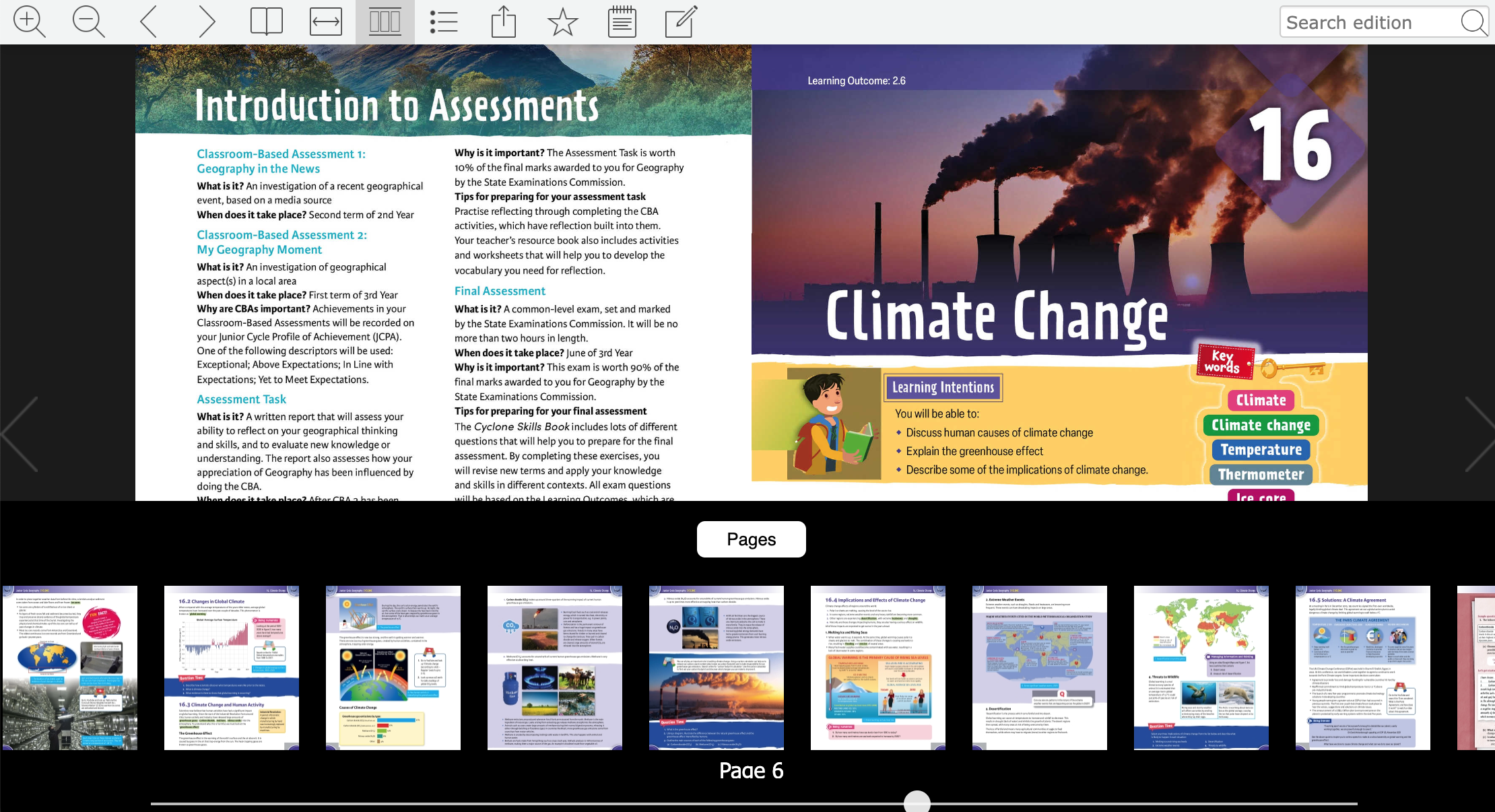This screenshot has width=1495, height=812.
Task: Add bookmark with the star icon
Action: (x=563, y=22)
